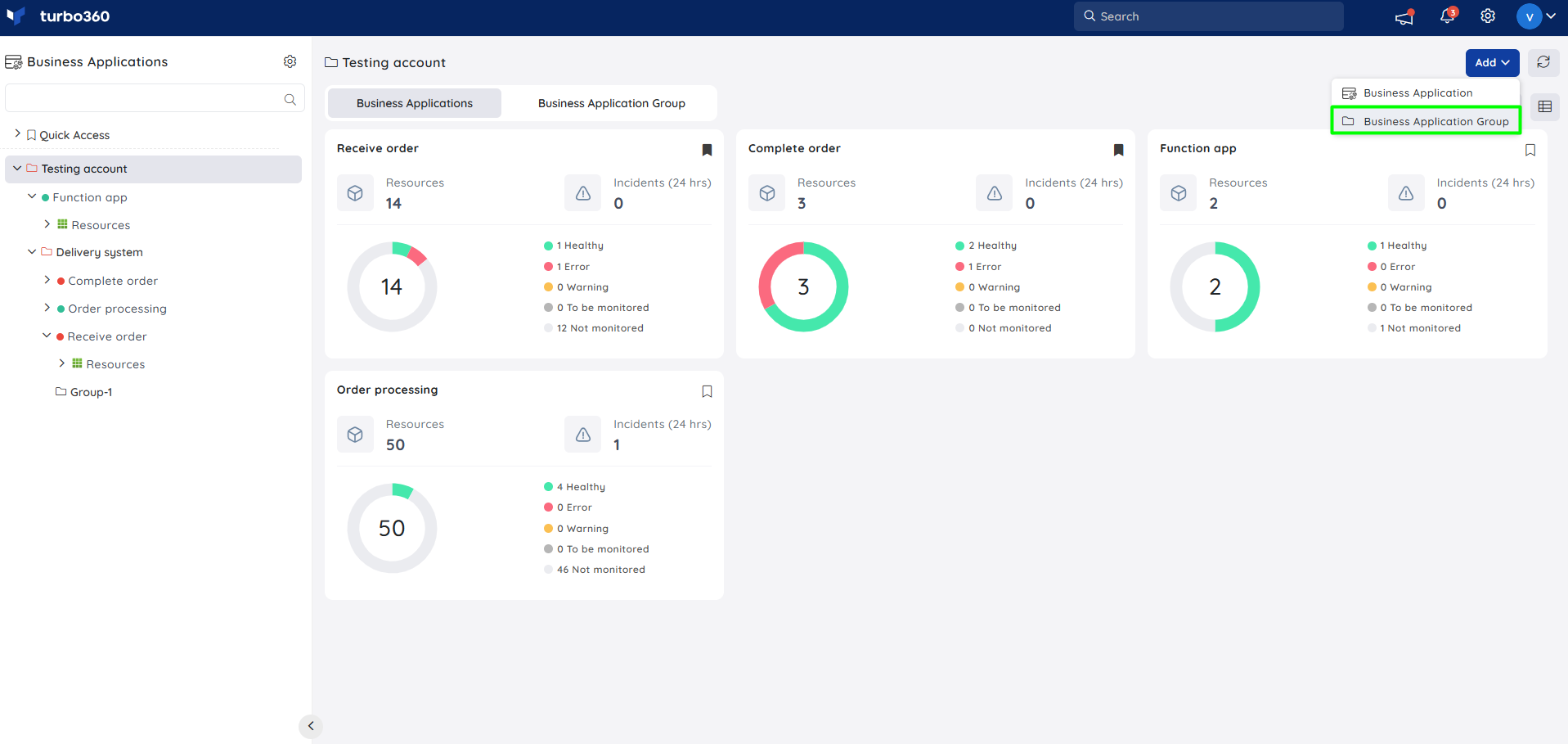Click the user avatar V
This screenshot has height=744, width=1568.
1529,16
